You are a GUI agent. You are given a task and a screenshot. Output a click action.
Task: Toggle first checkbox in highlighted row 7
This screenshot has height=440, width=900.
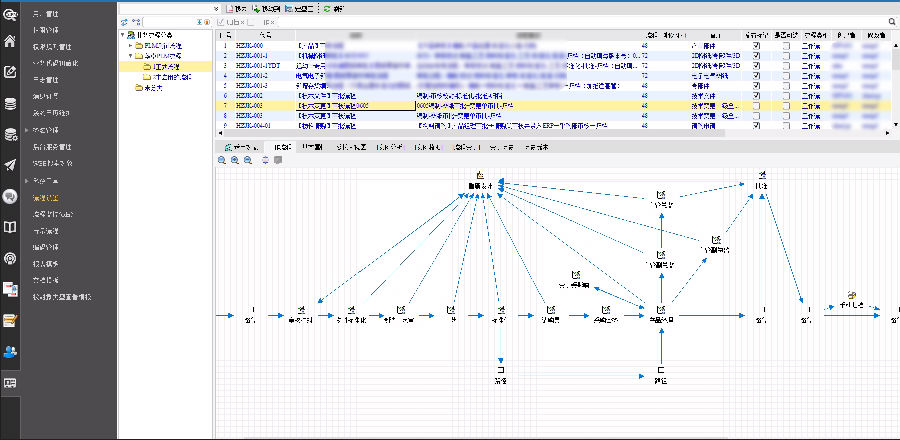coord(755,105)
